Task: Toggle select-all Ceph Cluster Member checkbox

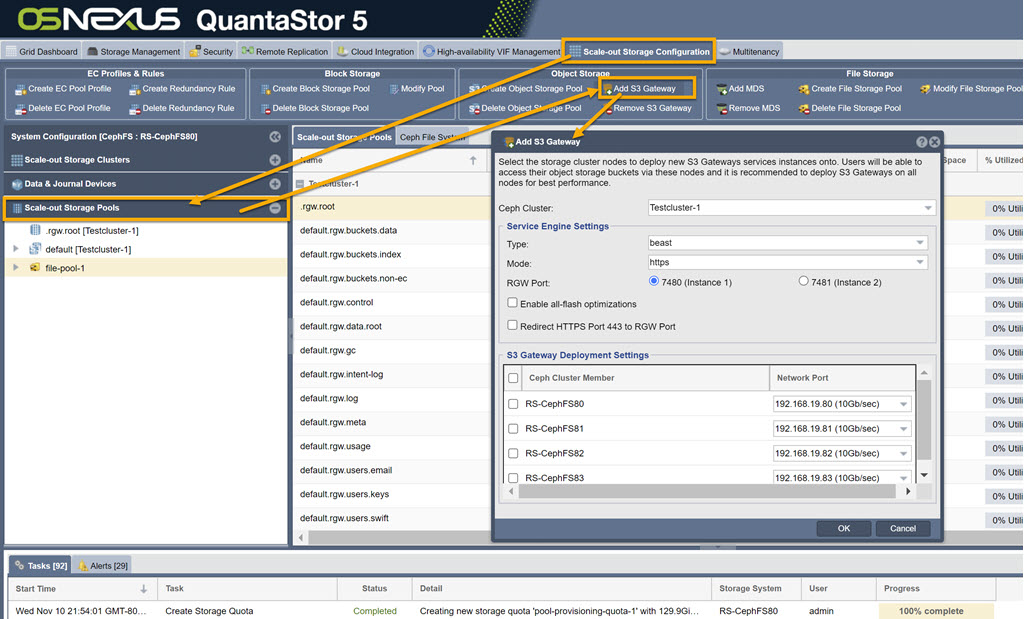Action: pos(513,378)
